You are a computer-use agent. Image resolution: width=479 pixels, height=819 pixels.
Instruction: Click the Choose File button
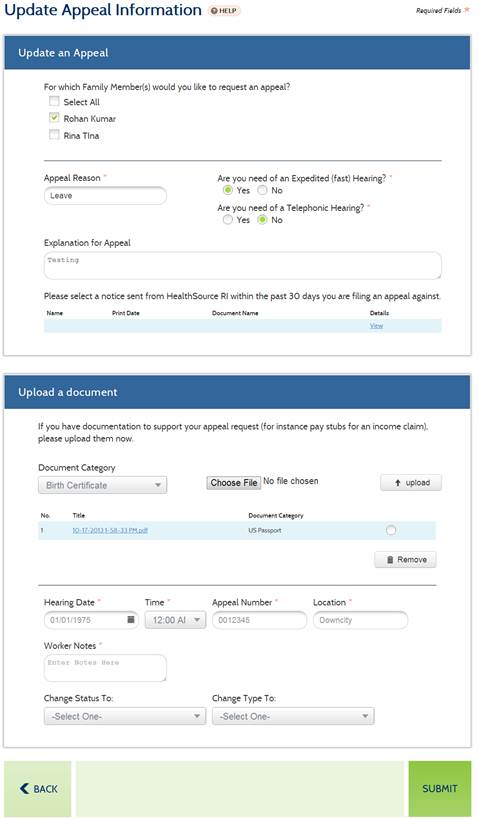(233, 483)
